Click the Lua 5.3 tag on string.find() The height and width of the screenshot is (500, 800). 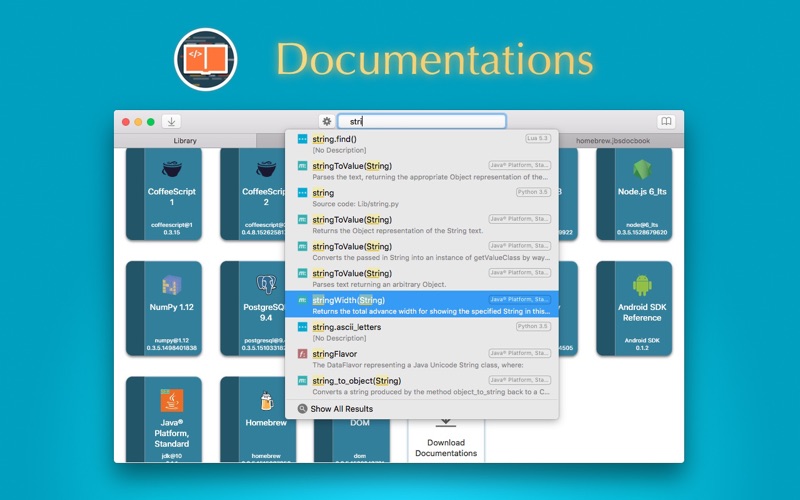pyautogui.click(x=538, y=138)
